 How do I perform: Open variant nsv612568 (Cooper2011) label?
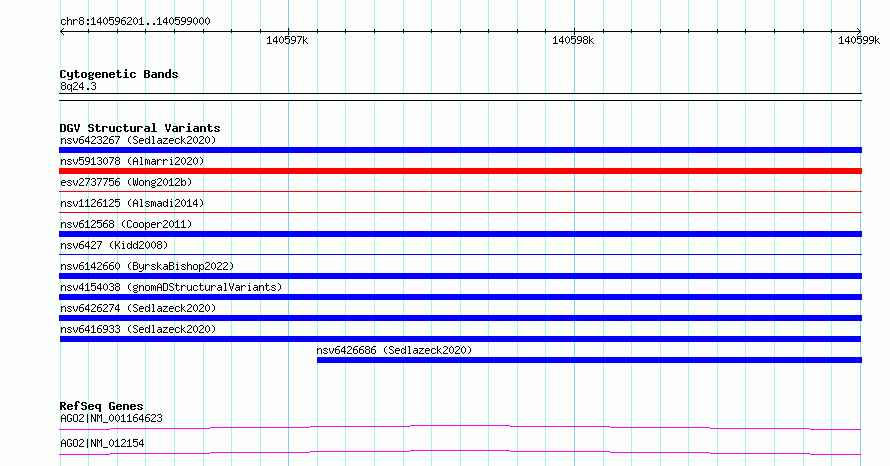coord(126,224)
